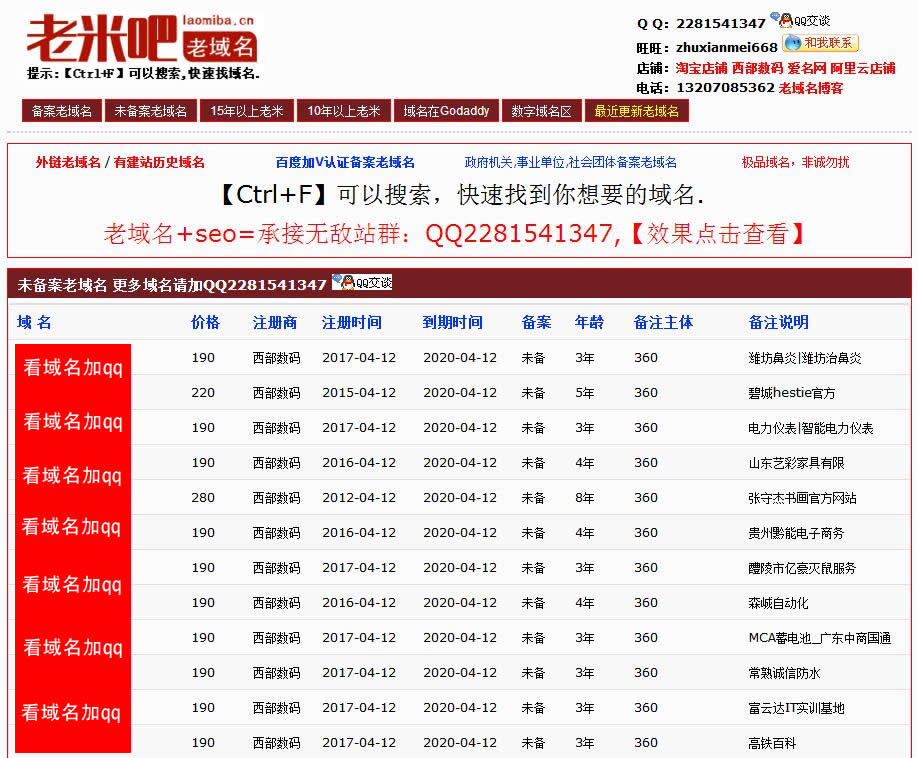Click the 外链老域名 / 有建站历史域名 link
918x758 pixels.
click(x=120, y=162)
